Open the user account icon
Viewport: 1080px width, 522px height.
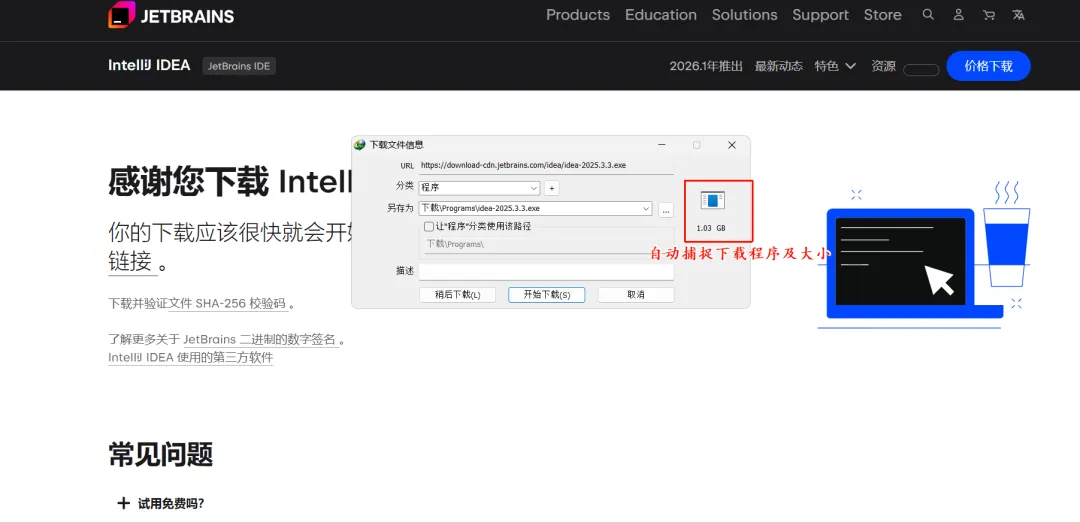(x=958, y=14)
